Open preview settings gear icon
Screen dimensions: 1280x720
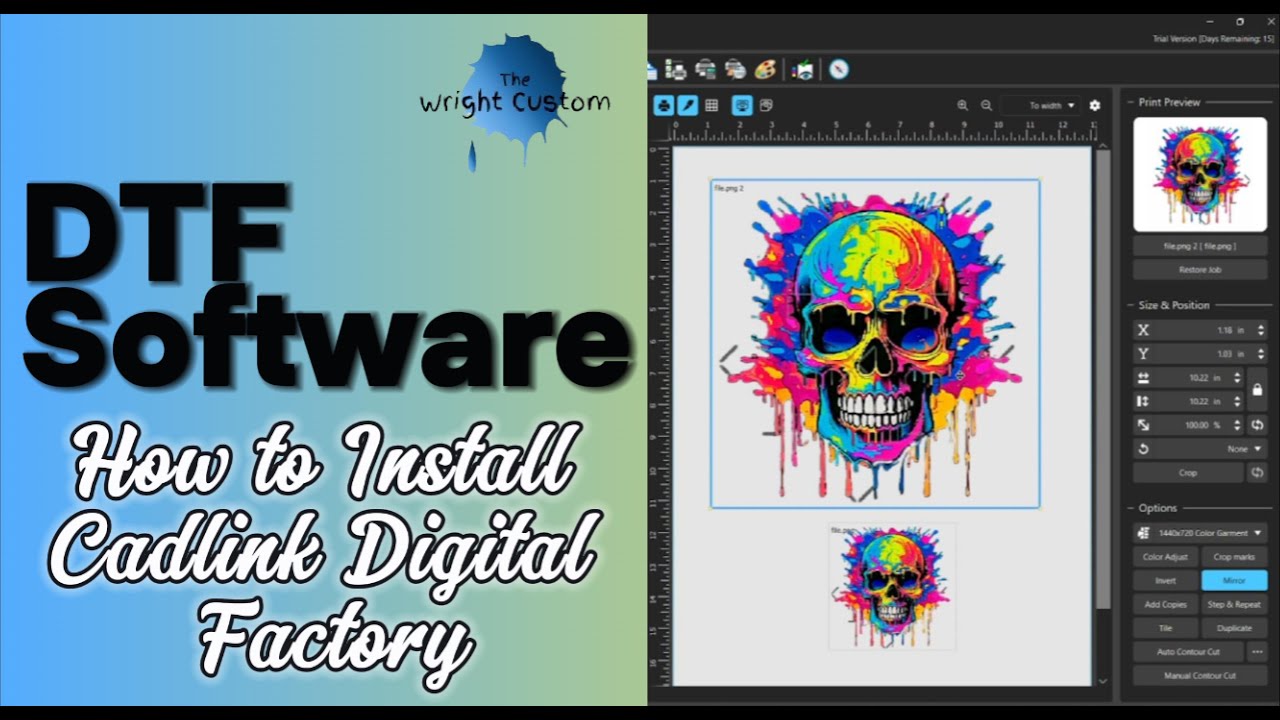[x=1095, y=105]
